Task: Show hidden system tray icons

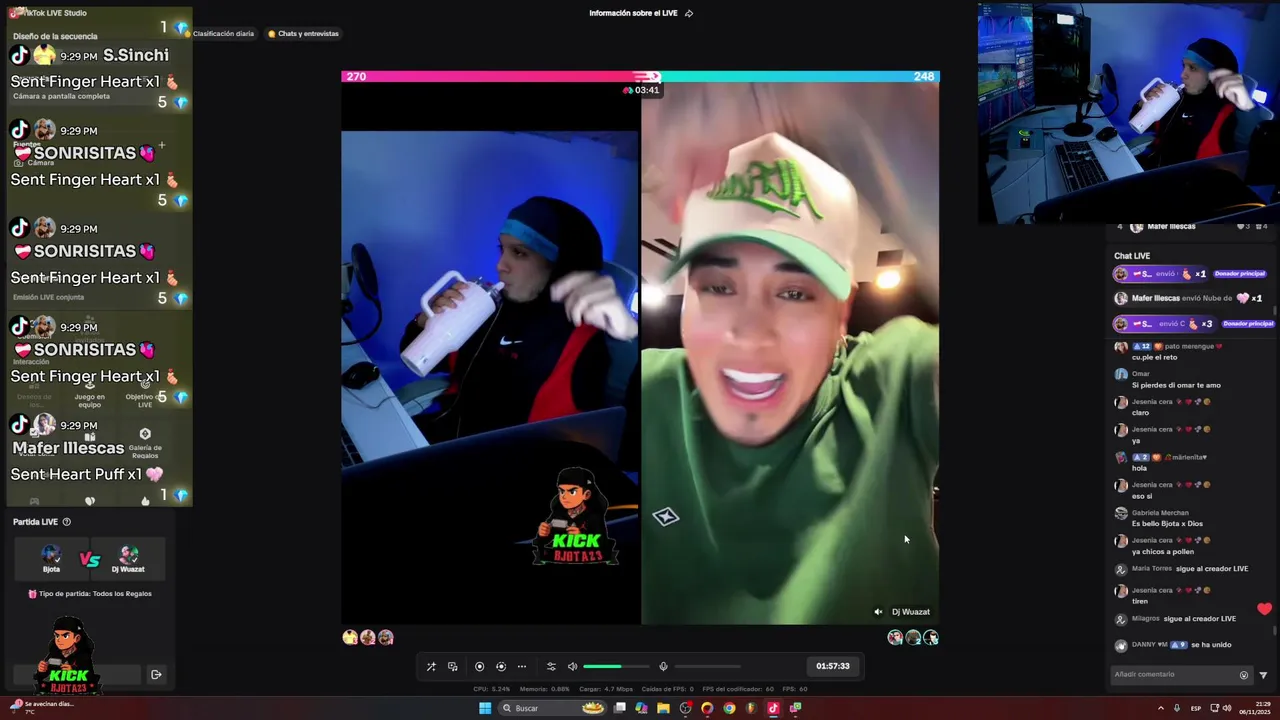Action: (1161, 708)
